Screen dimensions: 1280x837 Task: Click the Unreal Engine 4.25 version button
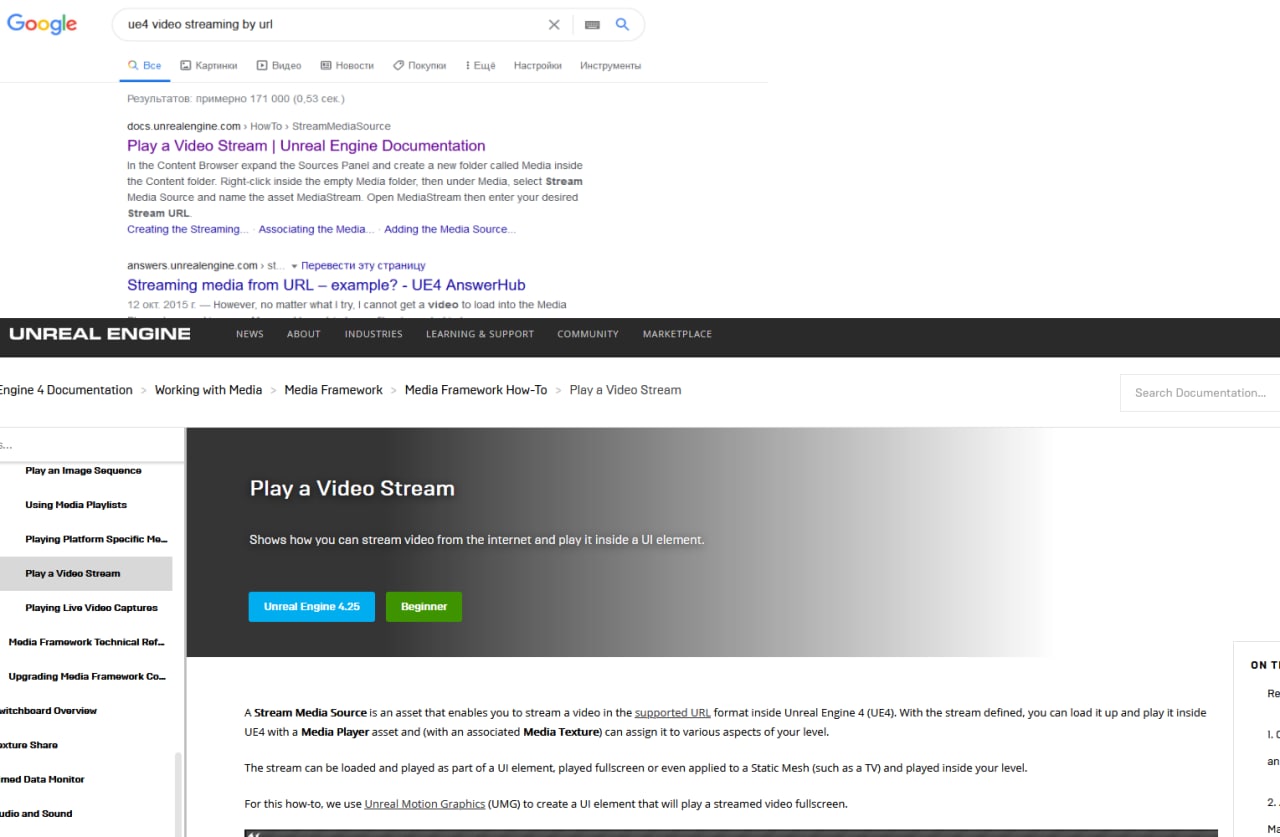[x=312, y=607]
